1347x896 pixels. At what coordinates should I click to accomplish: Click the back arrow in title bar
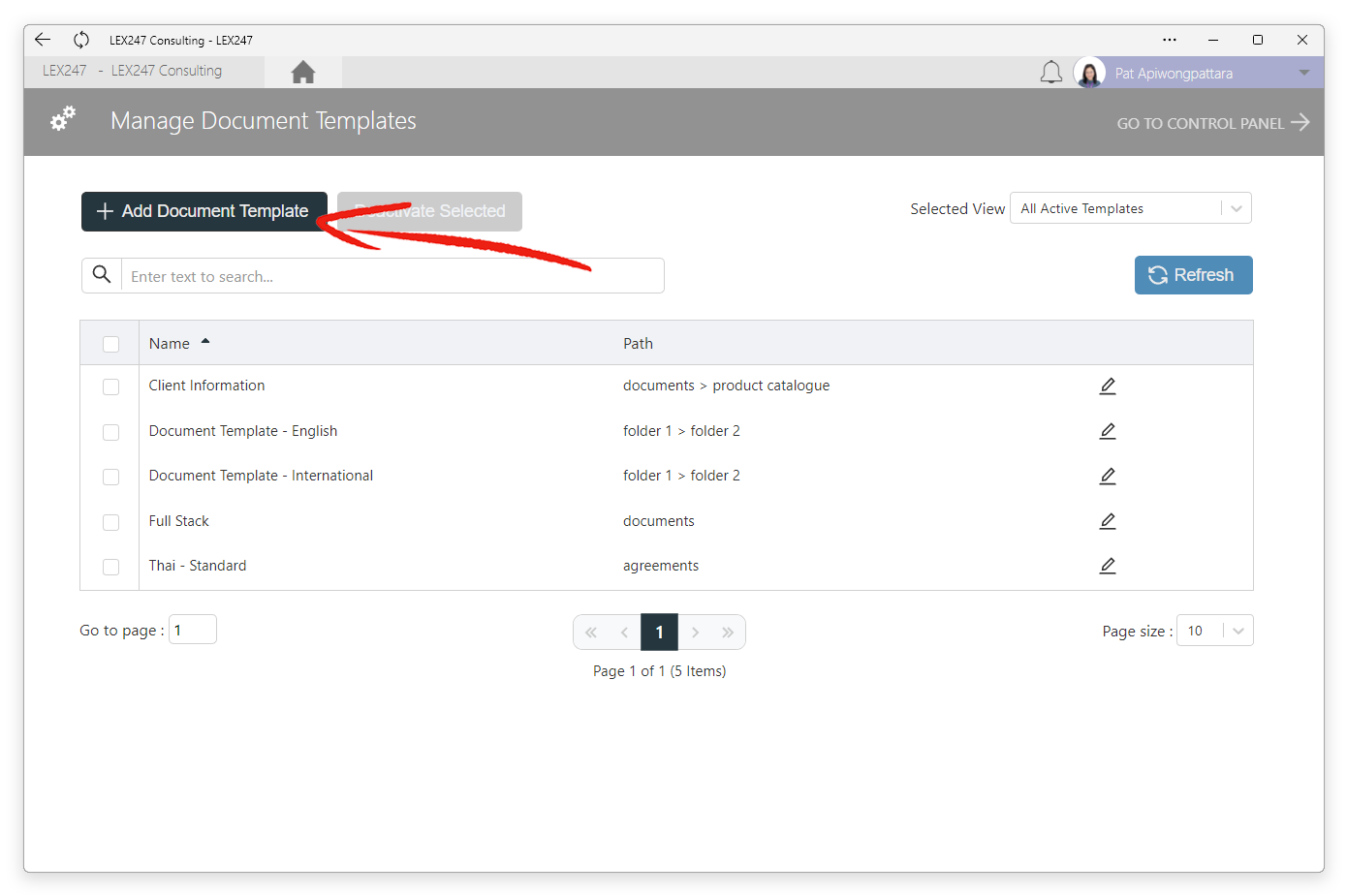coord(43,40)
